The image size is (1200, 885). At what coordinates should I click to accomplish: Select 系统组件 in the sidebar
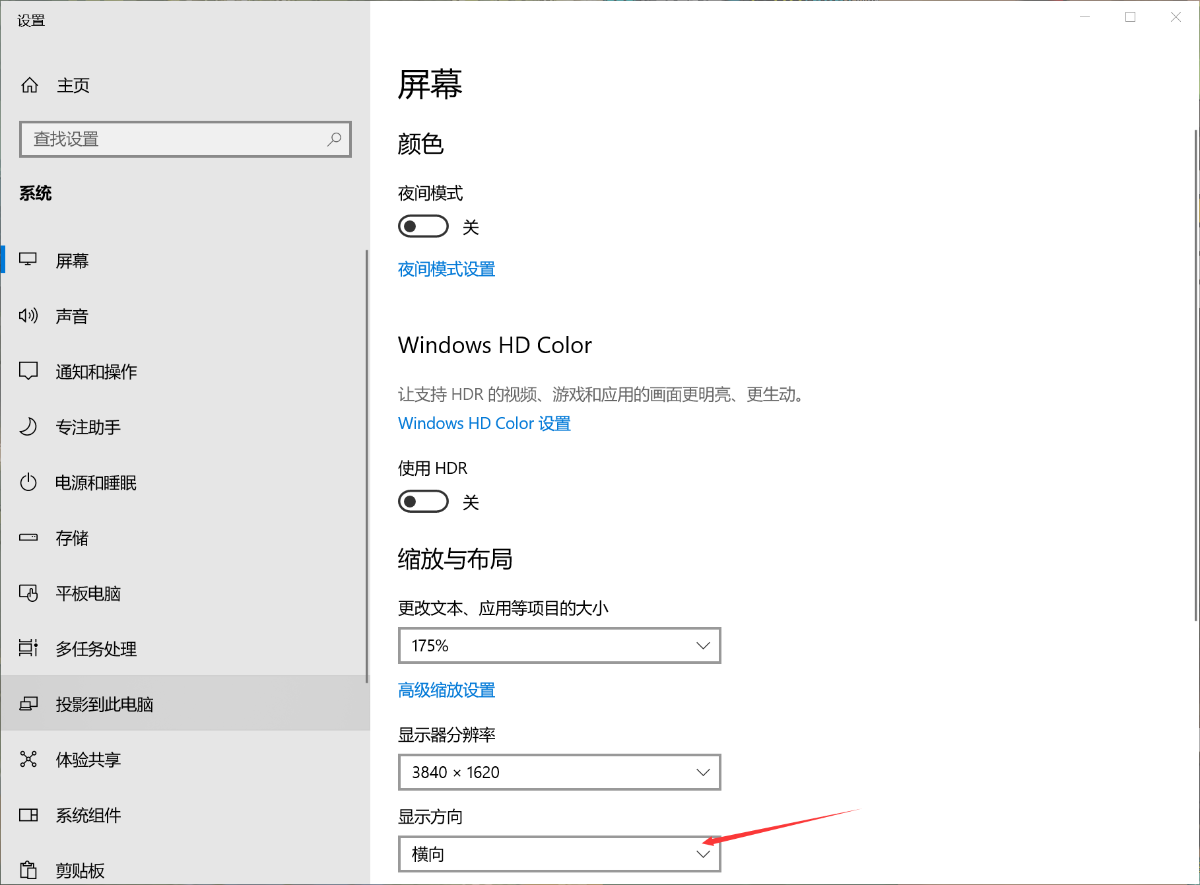pos(185,815)
